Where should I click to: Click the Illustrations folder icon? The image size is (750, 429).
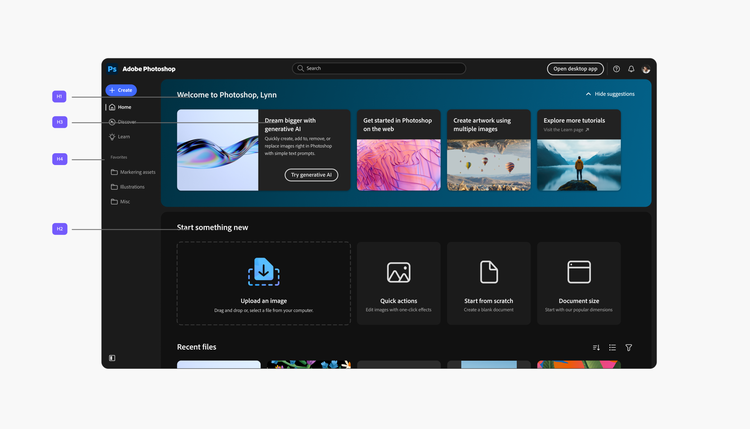pos(114,187)
